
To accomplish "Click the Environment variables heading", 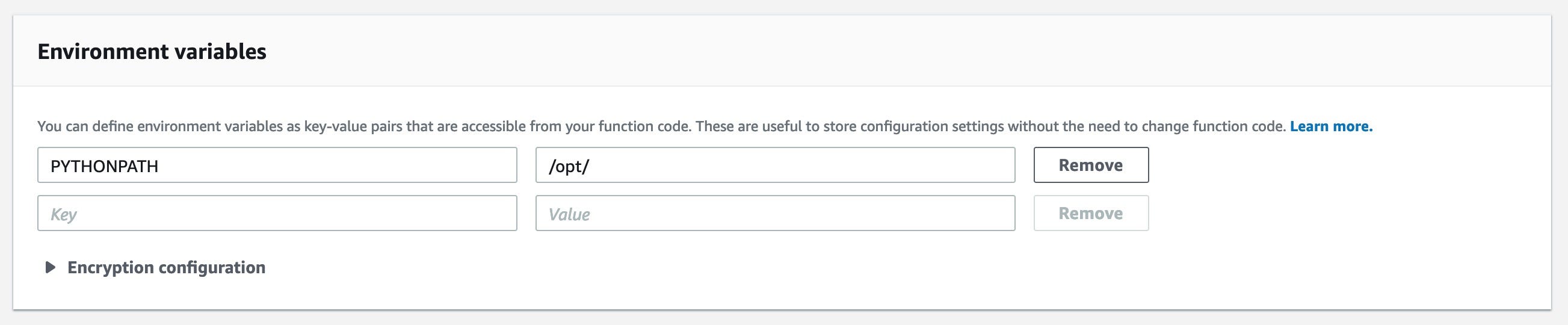I will [x=152, y=52].
